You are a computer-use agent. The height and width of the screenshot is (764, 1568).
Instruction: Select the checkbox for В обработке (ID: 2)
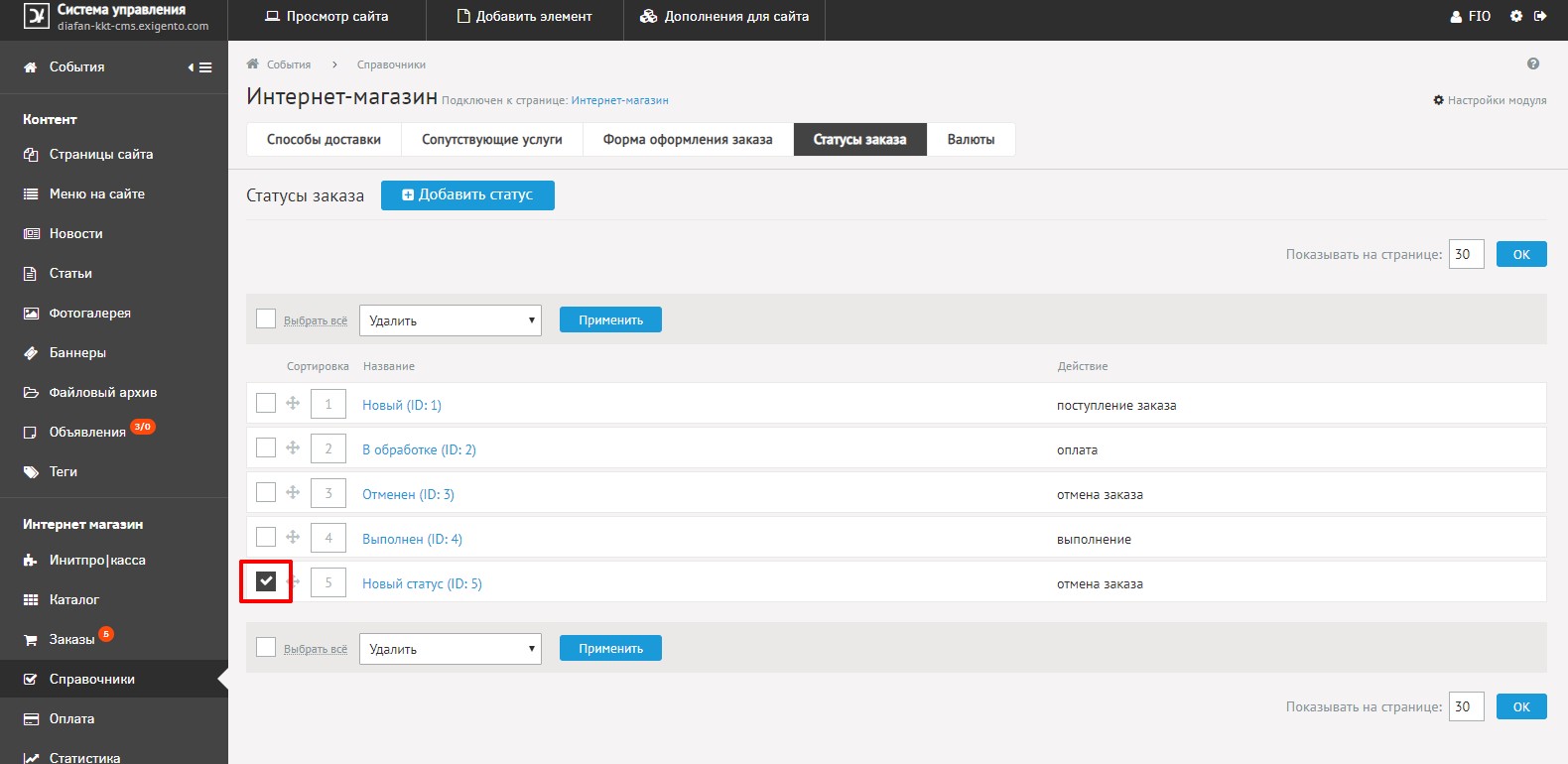pyautogui.click(x=266, y=447)
